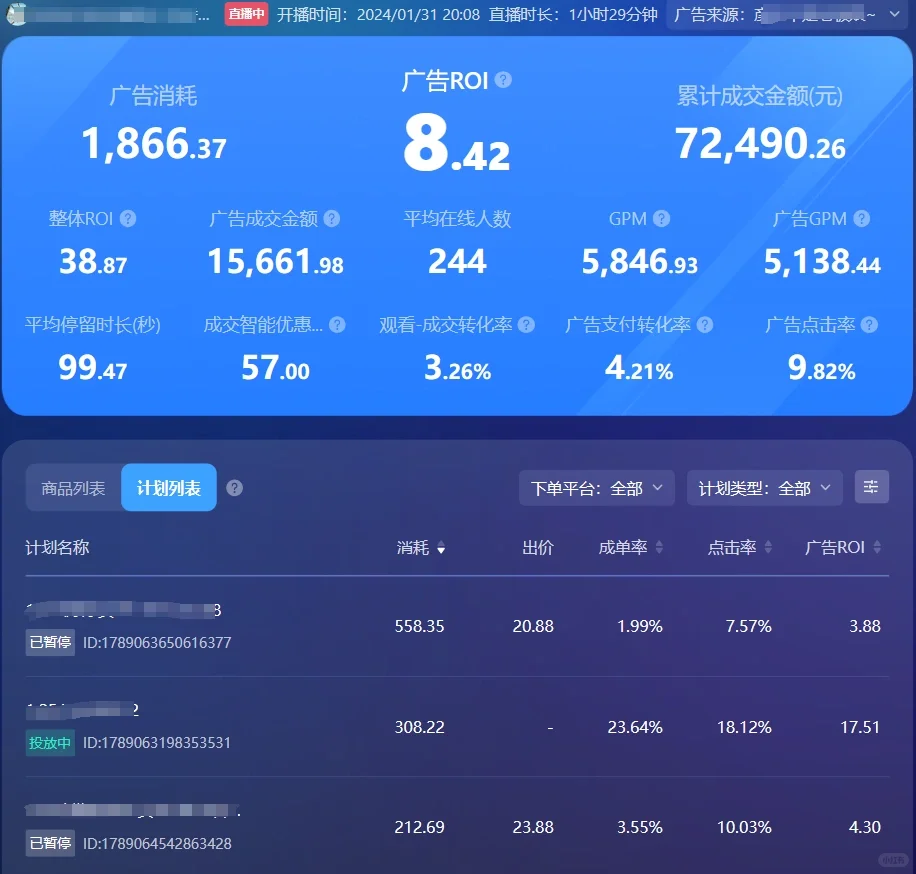Click the question icon next to GPM

(x=661, y=219)
